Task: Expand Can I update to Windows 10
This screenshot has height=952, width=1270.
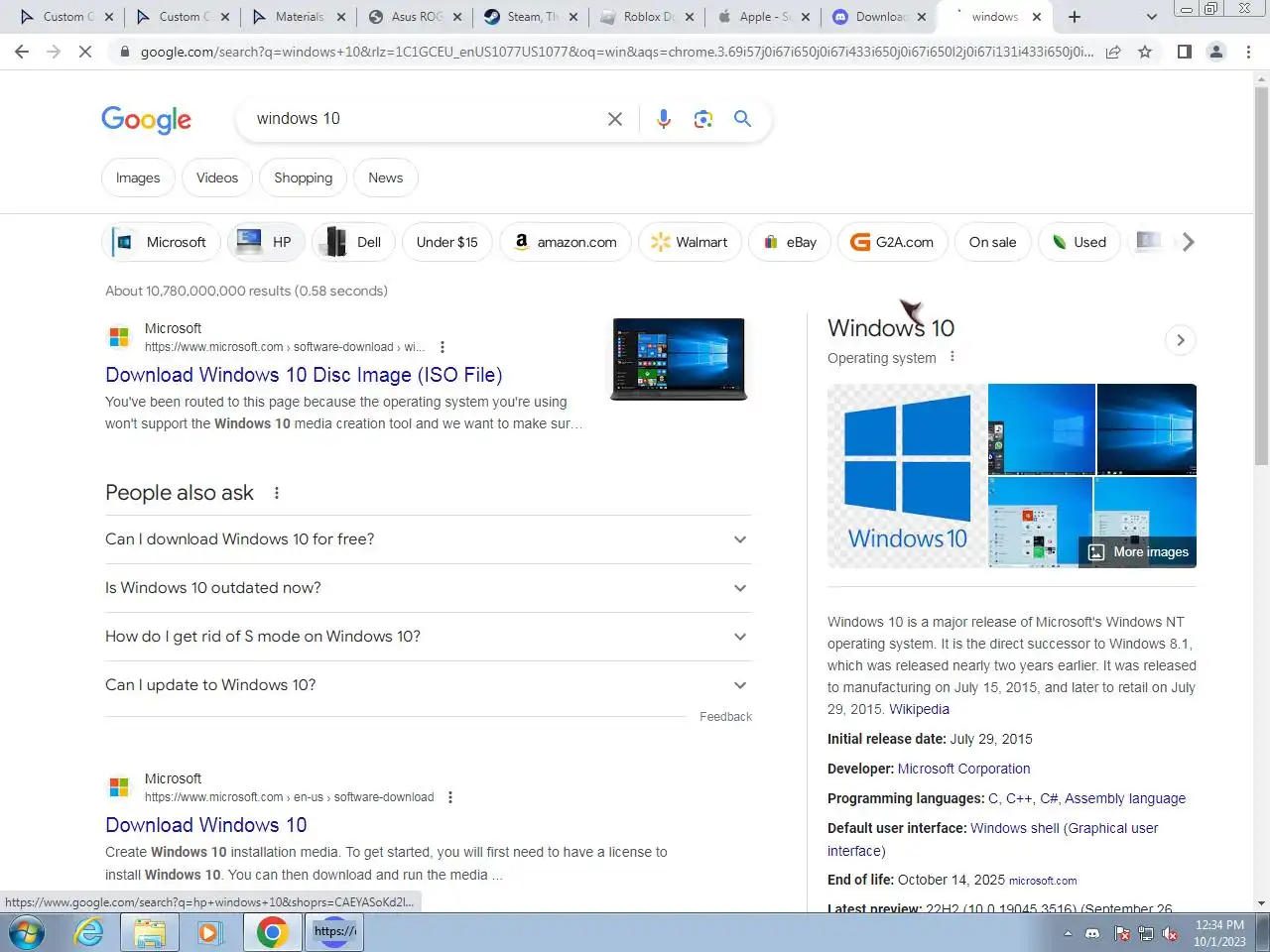Action: click(428, 685)
